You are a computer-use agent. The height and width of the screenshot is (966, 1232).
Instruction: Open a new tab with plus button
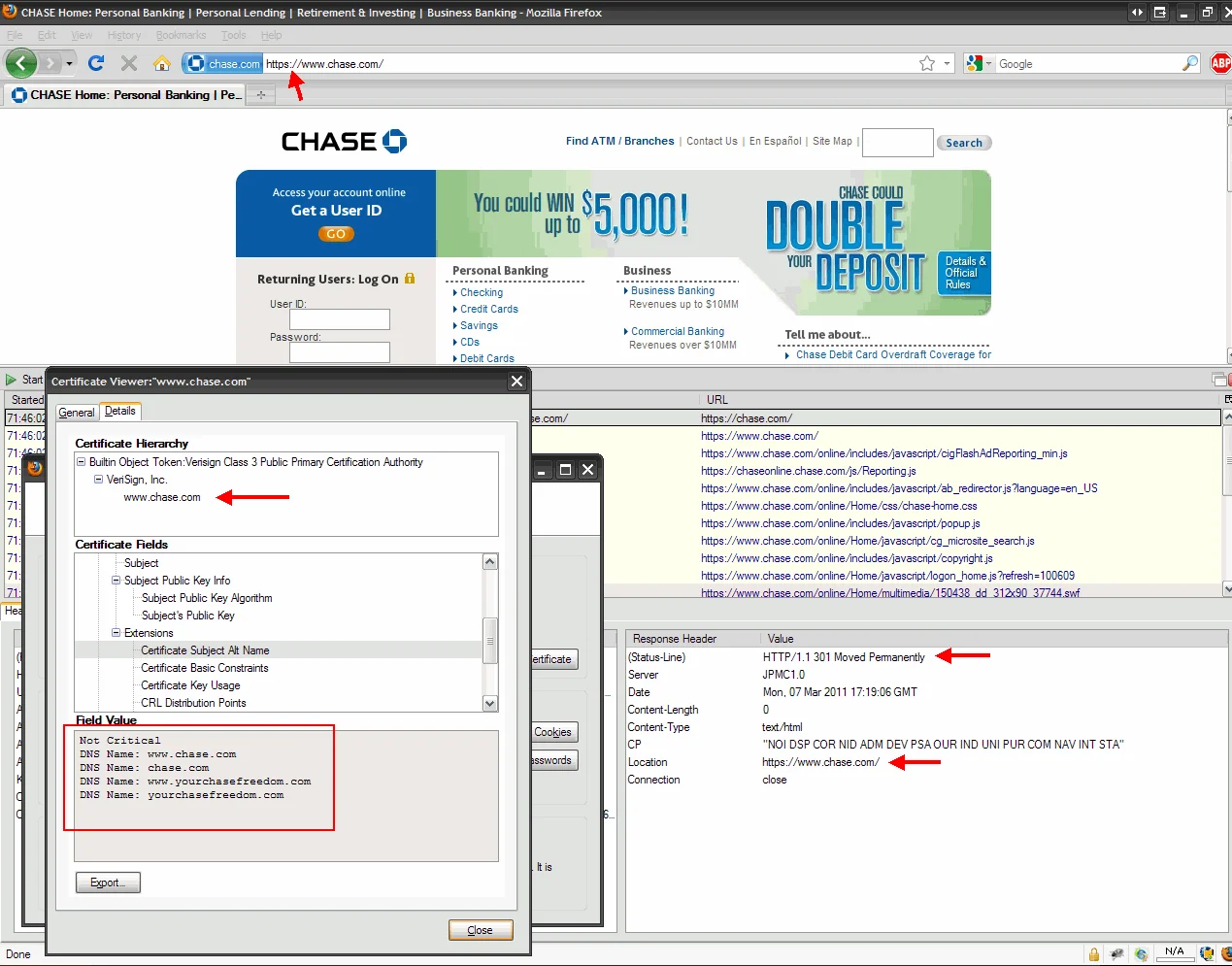260,95
